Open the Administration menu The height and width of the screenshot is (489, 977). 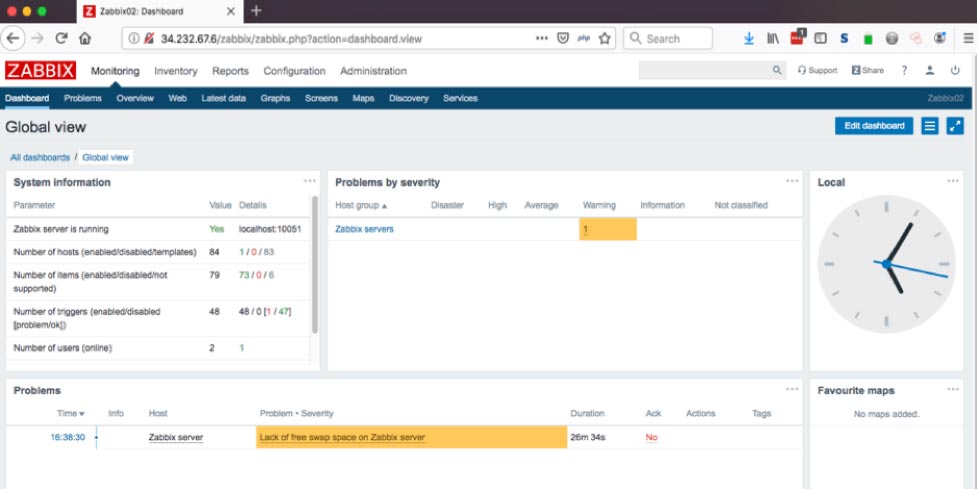tap(373, 71)
